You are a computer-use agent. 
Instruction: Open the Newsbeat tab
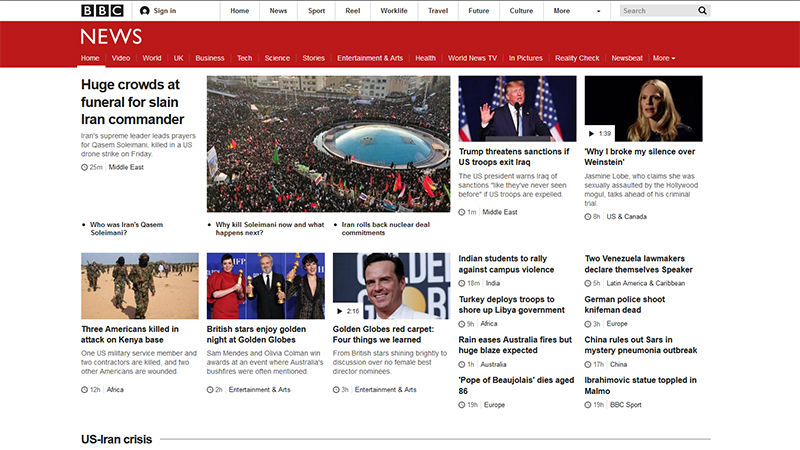tap(627, 58)
